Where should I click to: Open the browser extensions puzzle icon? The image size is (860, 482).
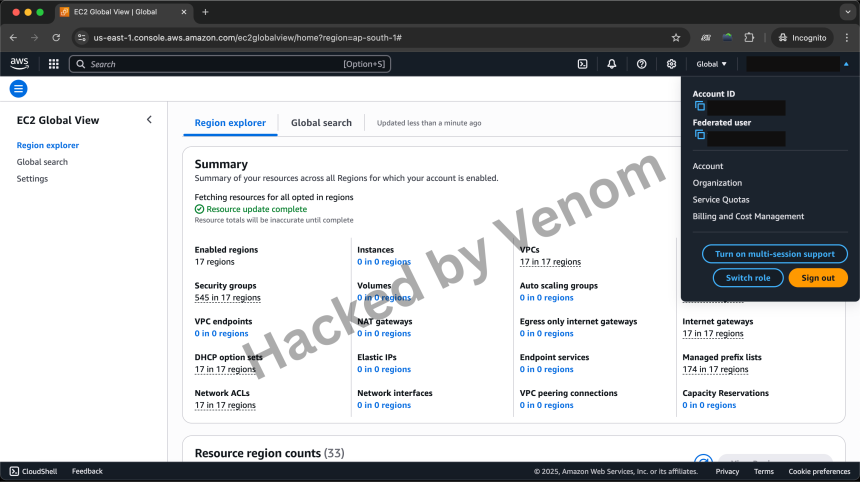click(749, 38)
